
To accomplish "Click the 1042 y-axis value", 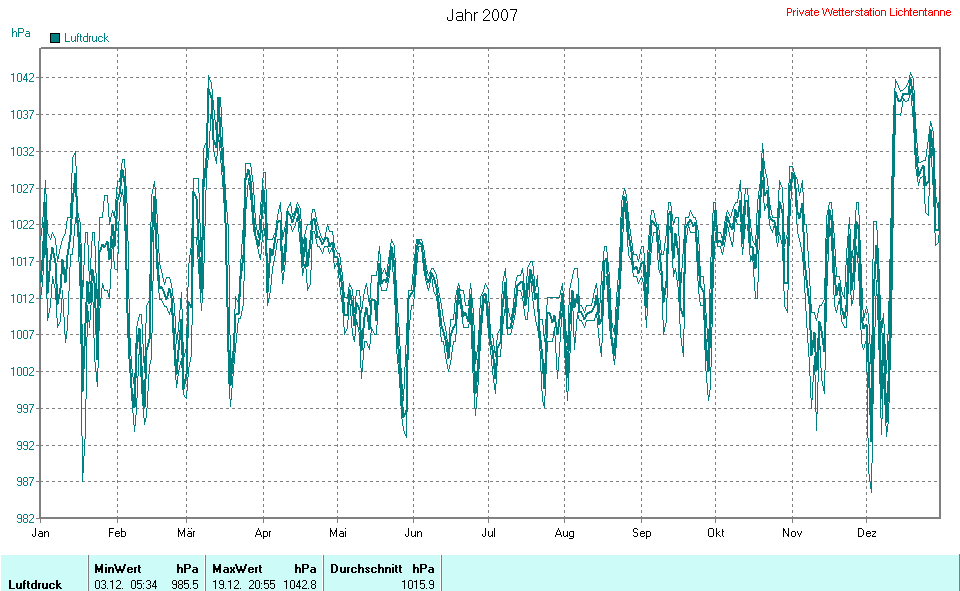I will click(22, 78).
